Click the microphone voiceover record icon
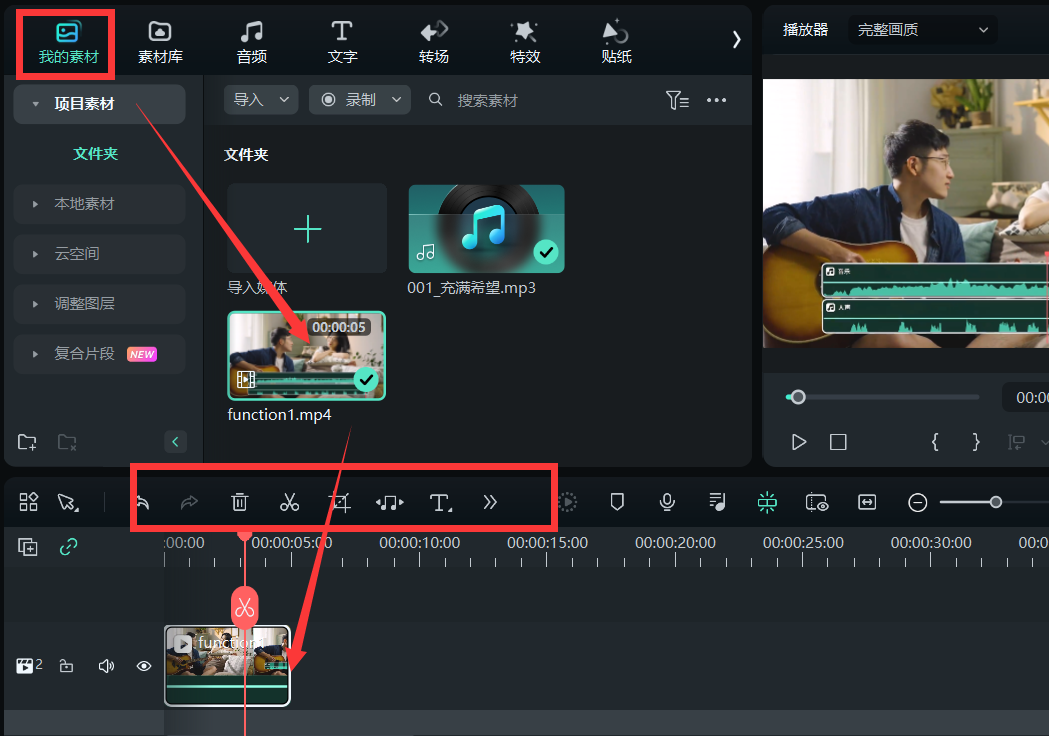 667,502
